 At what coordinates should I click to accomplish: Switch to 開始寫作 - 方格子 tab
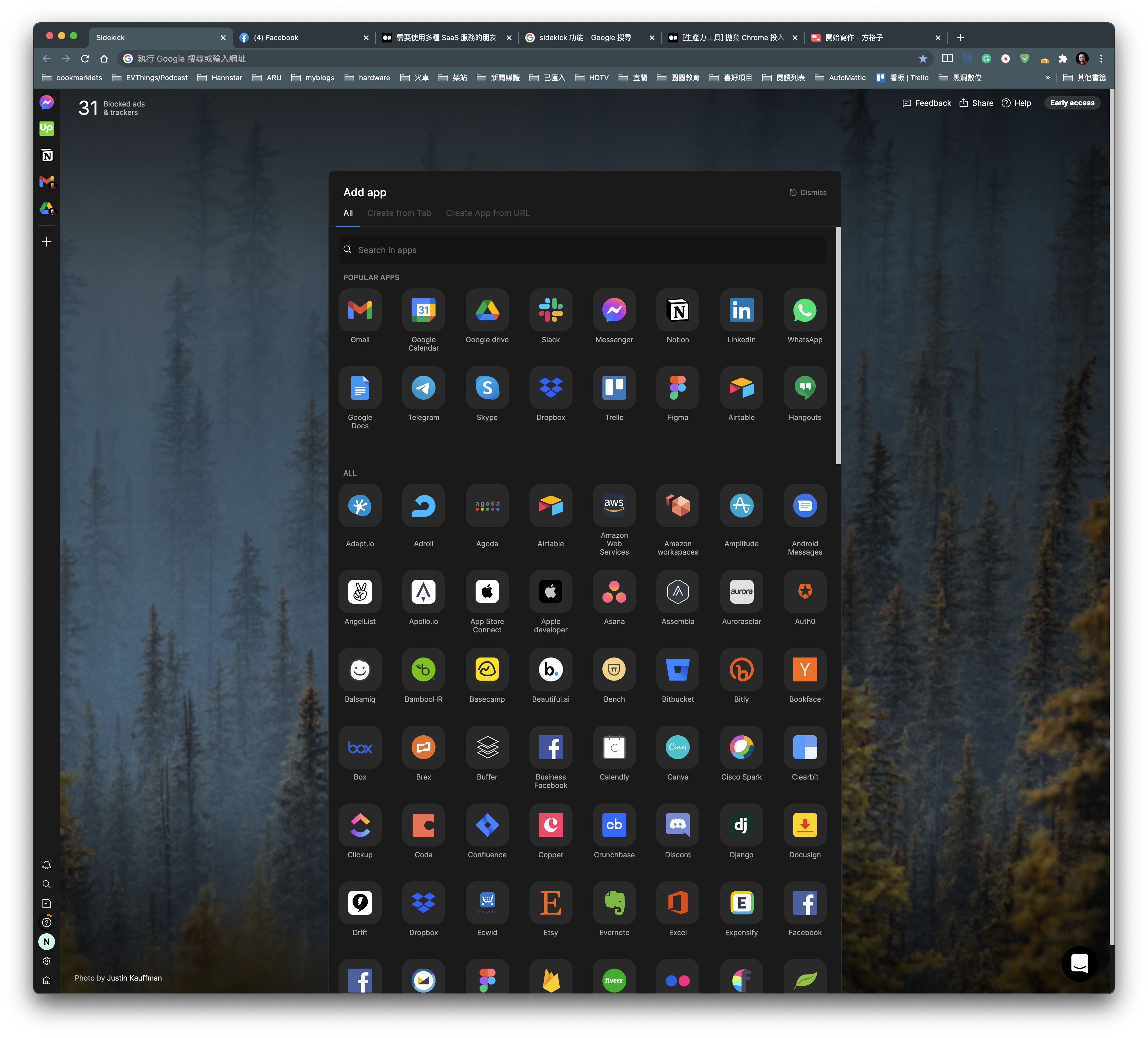coord(875,38)
